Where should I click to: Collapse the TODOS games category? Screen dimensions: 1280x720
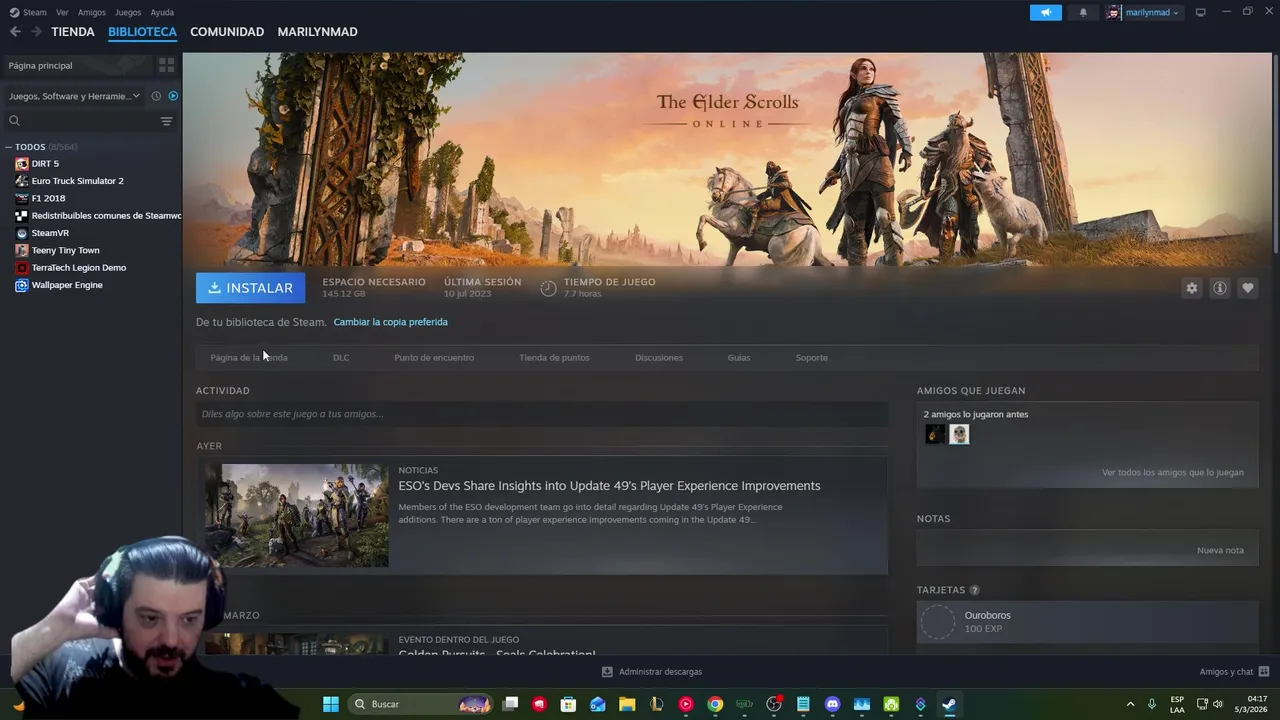[9, 147]
